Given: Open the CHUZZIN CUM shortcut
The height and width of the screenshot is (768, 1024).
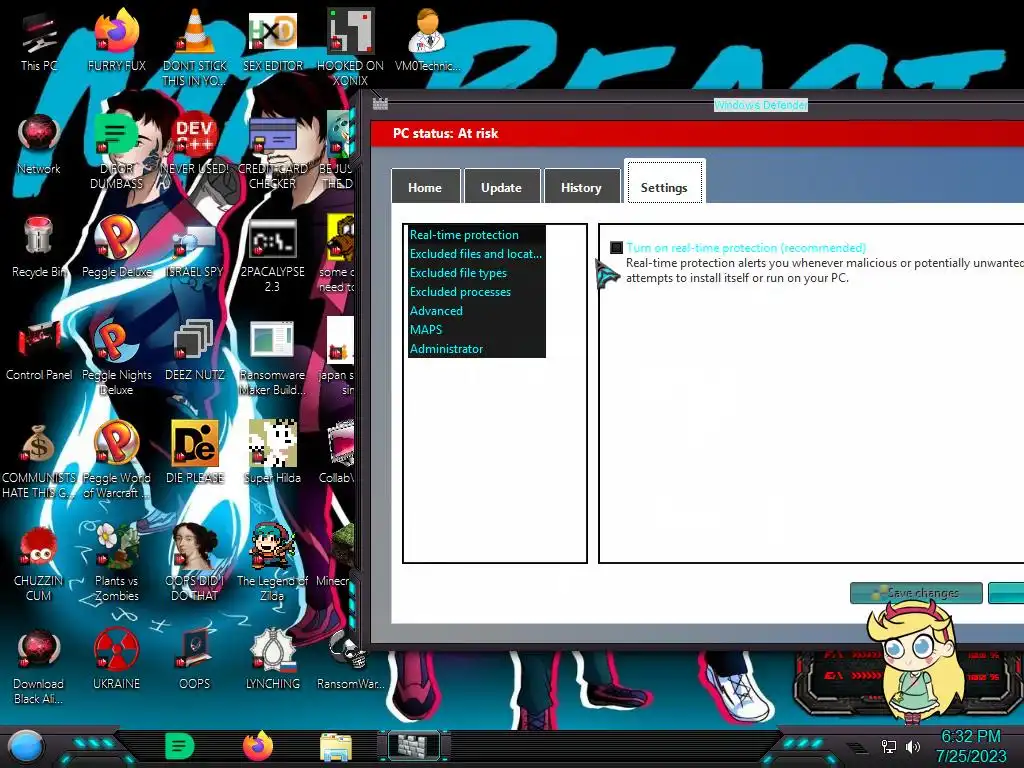Looking at the screenshot, I should [39, 564].
